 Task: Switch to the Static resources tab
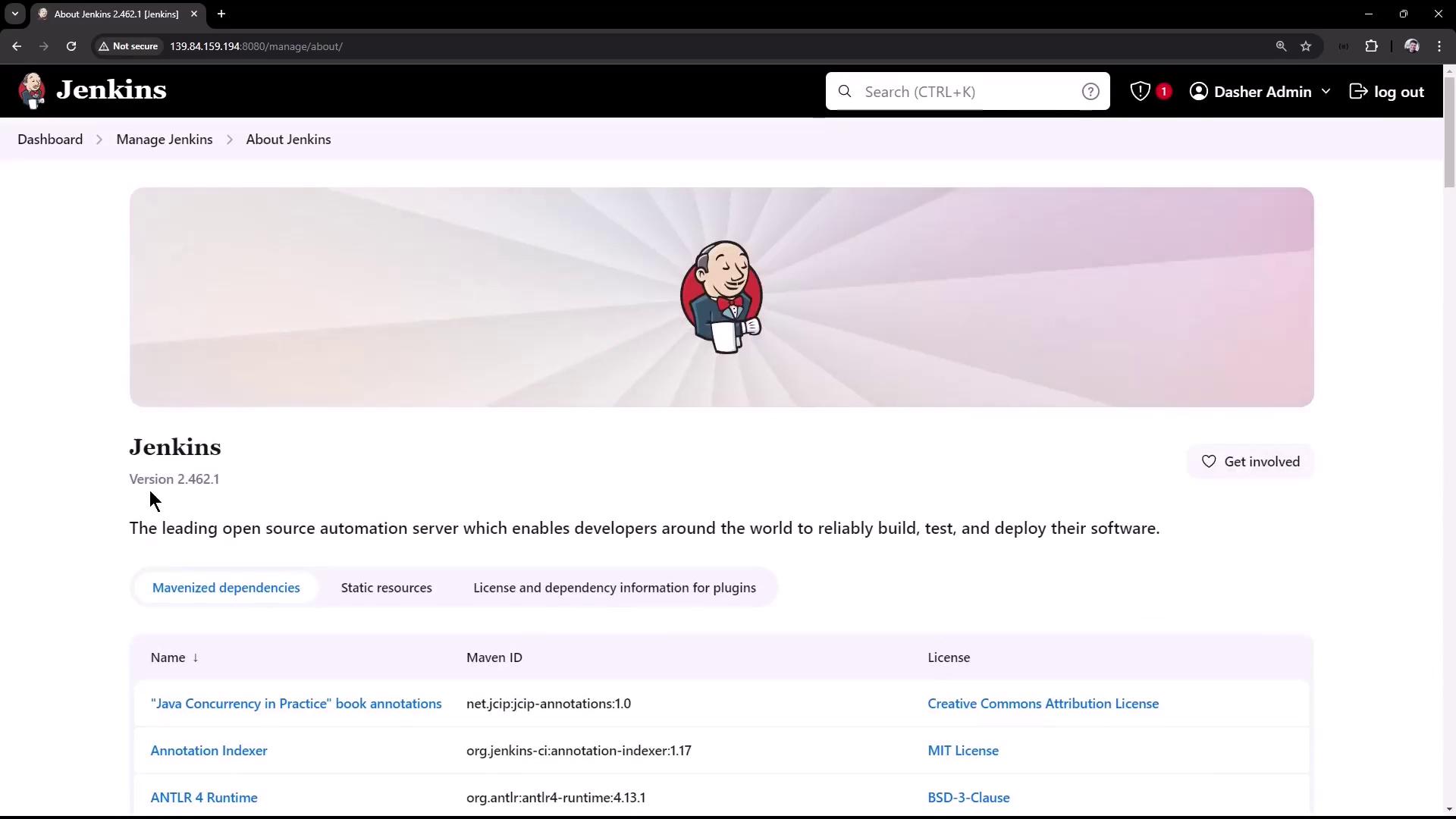pos(386,588)
